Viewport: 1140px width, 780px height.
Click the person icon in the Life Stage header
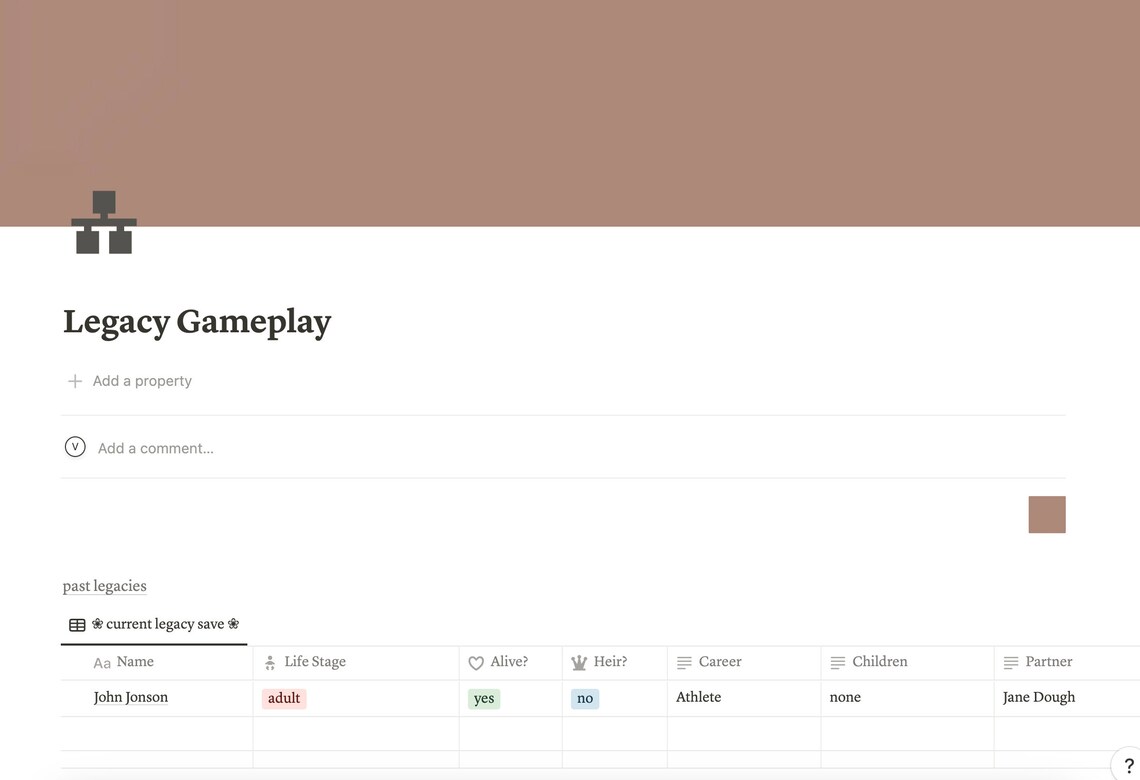coord(269,661)
